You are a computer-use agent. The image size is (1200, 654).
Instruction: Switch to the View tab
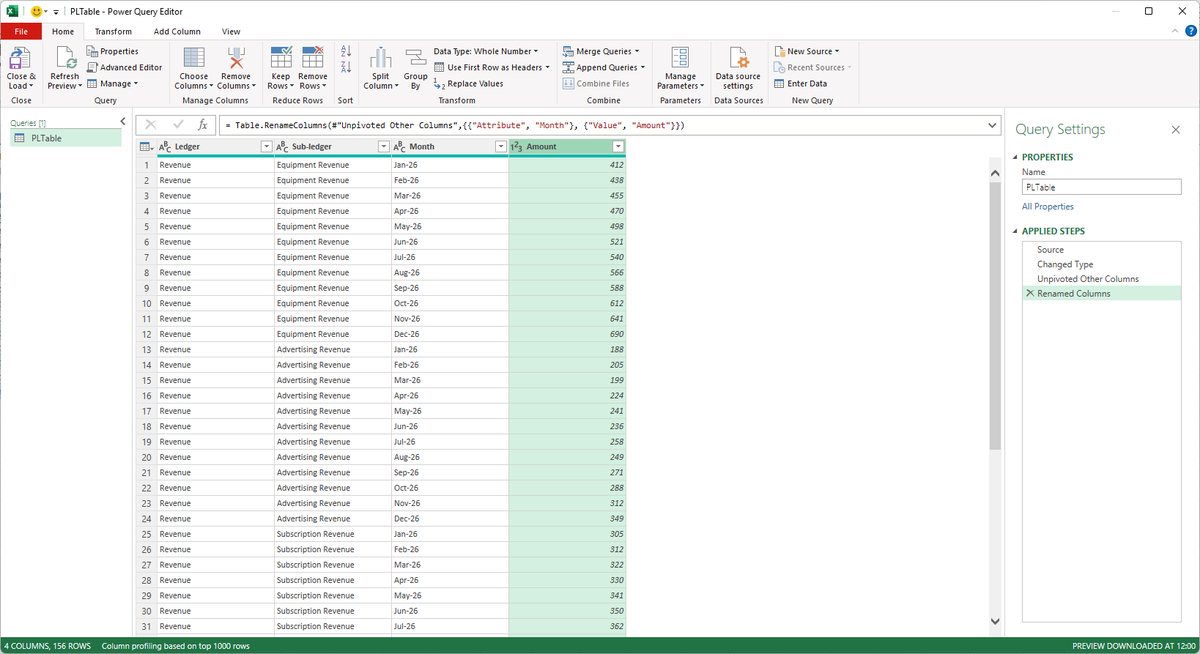[231, 32]
